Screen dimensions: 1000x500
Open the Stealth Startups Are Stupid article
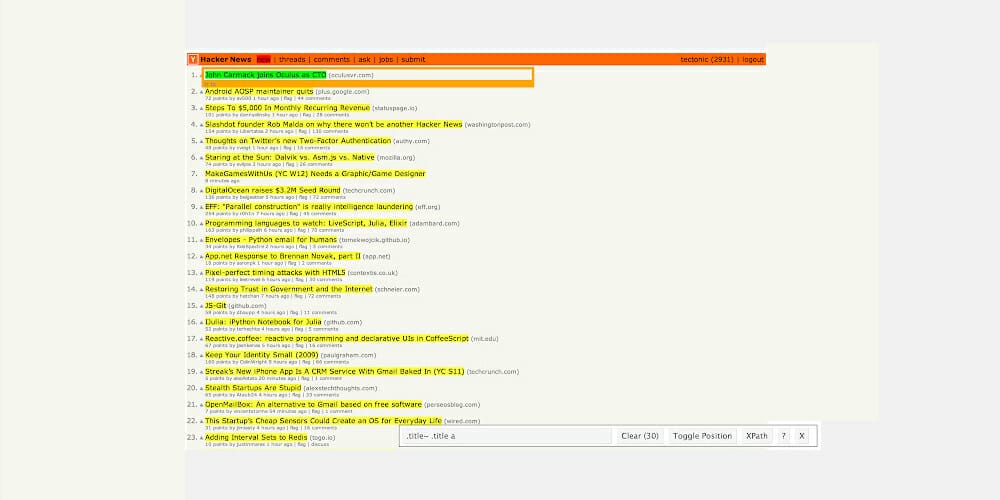[253, 388]
